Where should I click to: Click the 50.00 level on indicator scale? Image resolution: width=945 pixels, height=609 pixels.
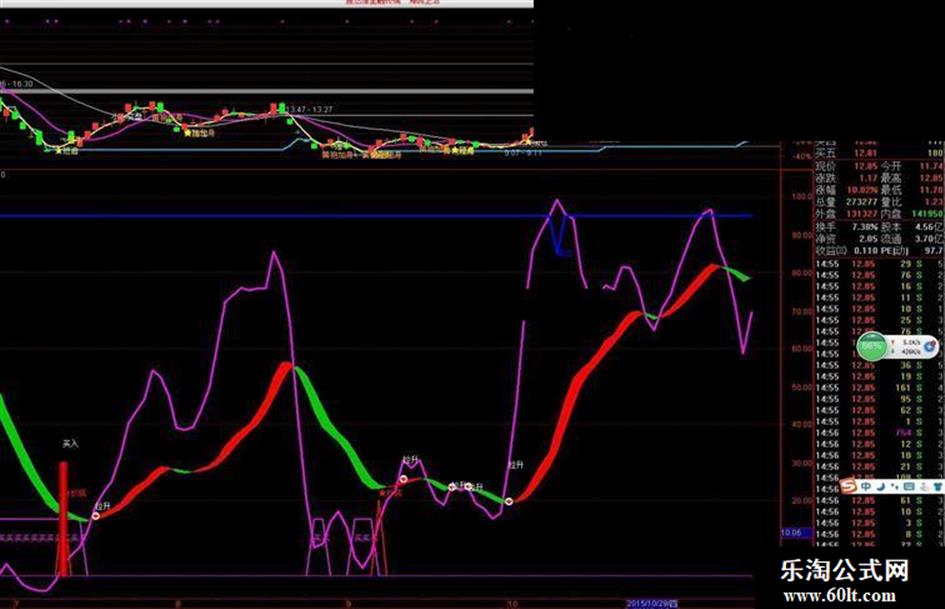(x=801, y=387)
